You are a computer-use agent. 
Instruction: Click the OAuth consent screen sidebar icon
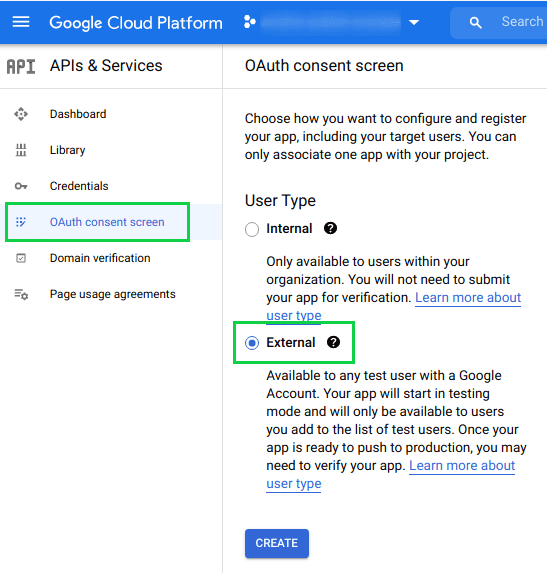click(x=21, y=222)
